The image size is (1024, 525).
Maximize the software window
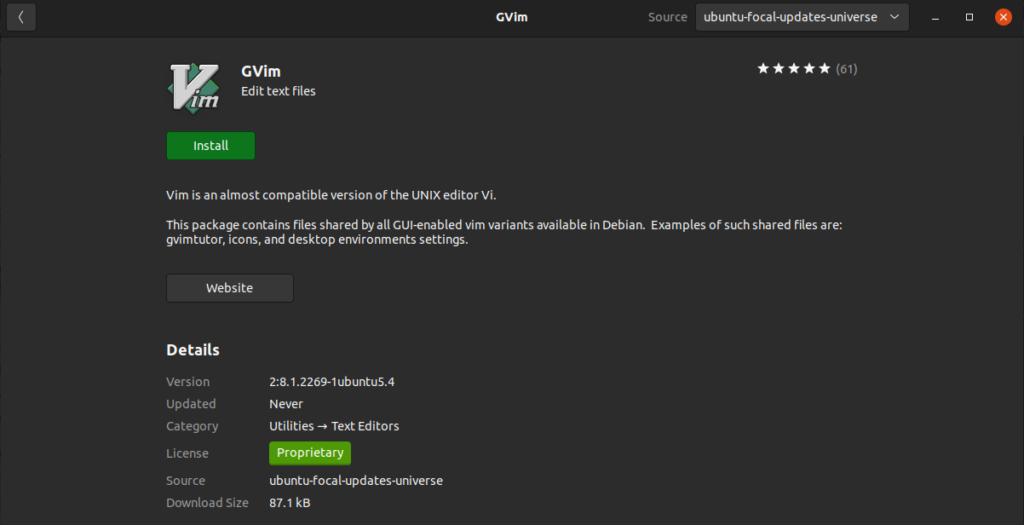click(x=969, y=17)
